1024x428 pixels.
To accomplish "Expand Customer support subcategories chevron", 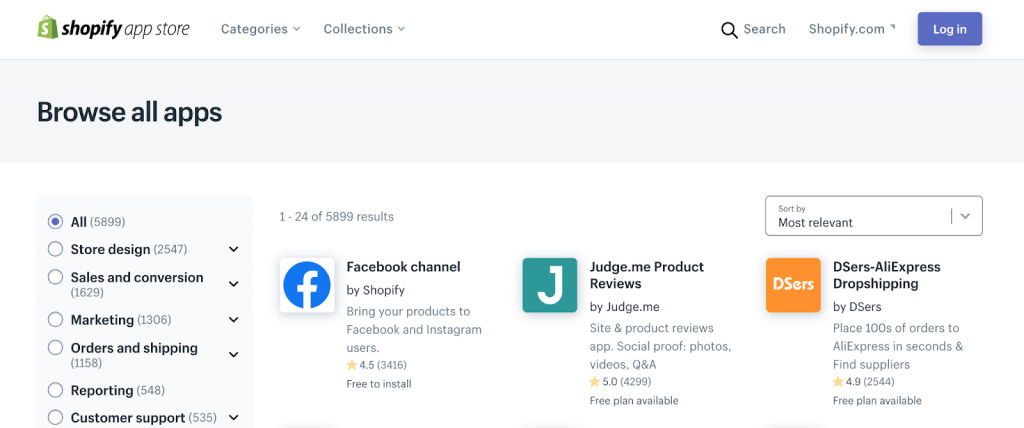I will tap(234, 418).
